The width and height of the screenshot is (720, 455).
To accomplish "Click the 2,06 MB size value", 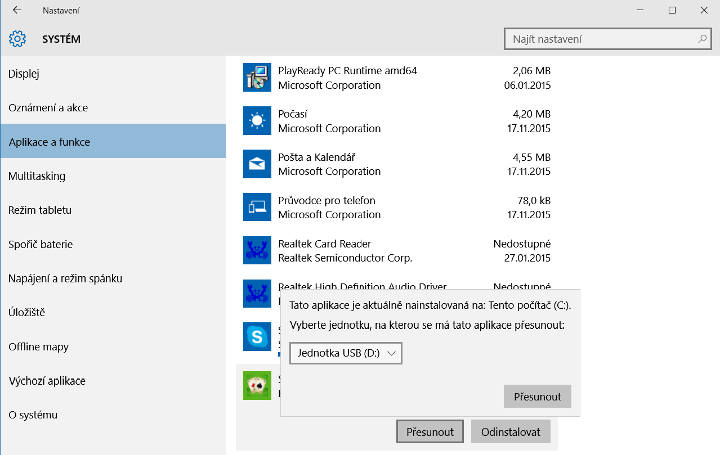I will click(x=531, y=71).
